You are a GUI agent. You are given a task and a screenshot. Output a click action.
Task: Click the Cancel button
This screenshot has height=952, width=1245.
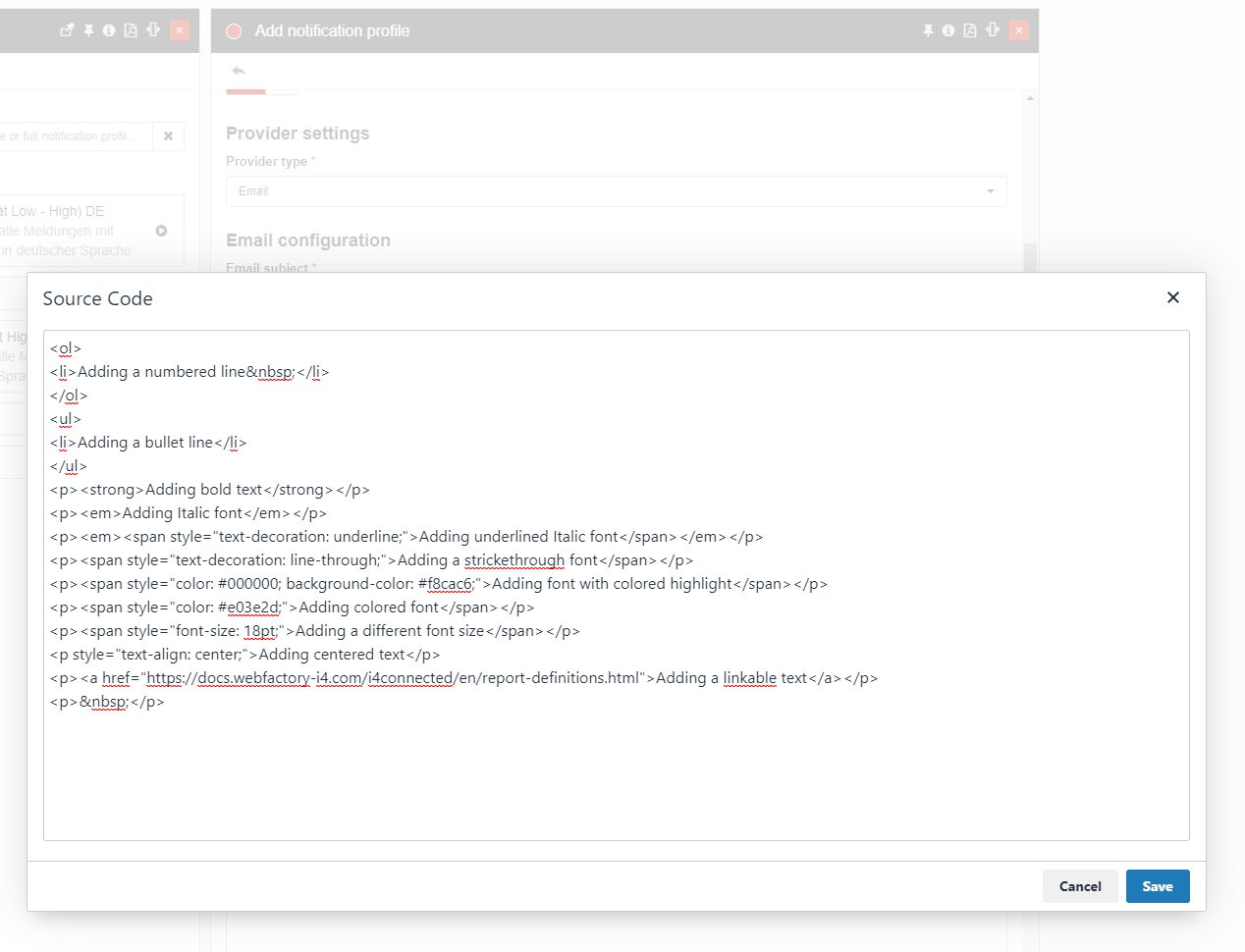[x=1079, y=886]
